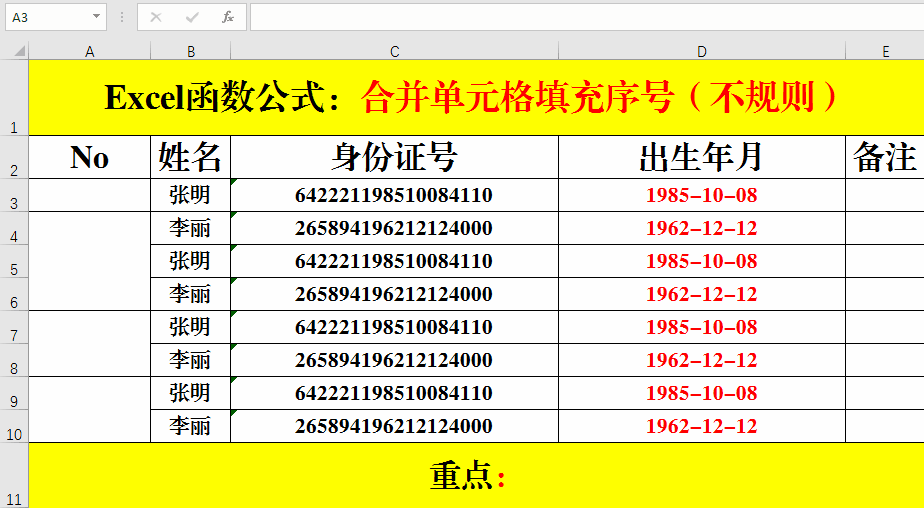Click '张明' in row 7
Image resolution: width=924 pixels, height=508 pixels.
click(190, 327)
